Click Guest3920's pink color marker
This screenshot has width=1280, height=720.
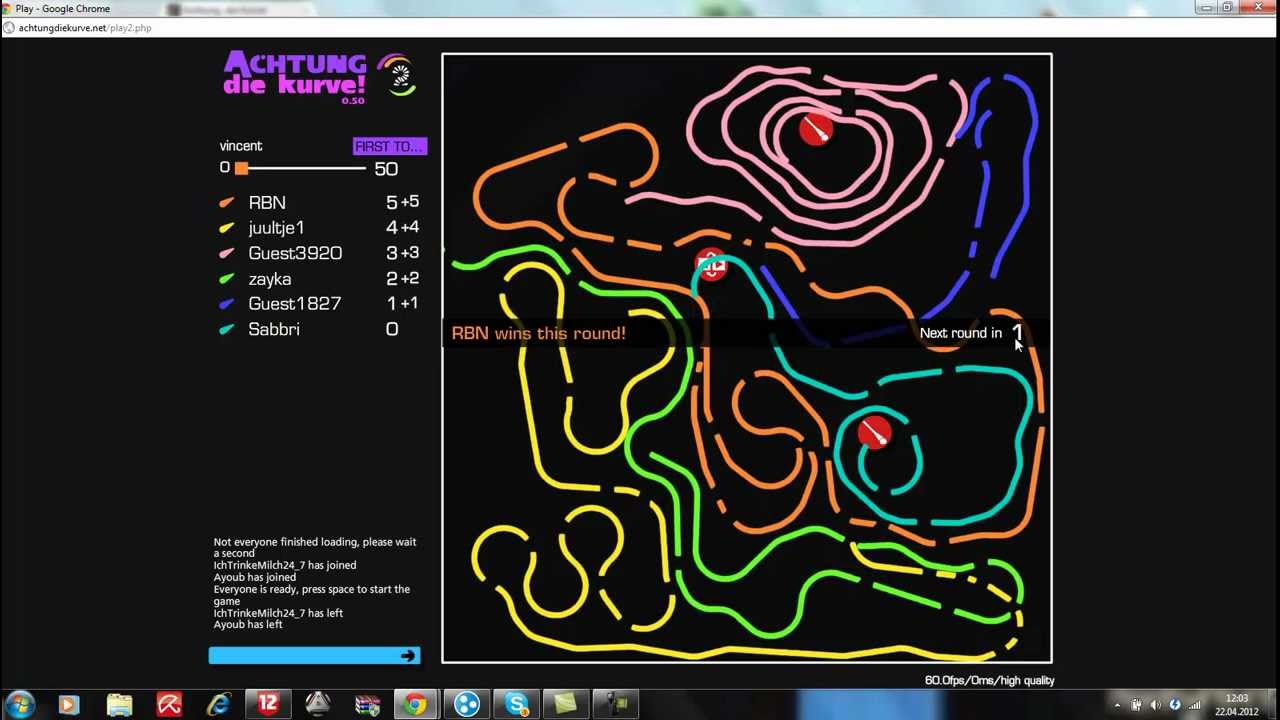(x=227, y=253)
